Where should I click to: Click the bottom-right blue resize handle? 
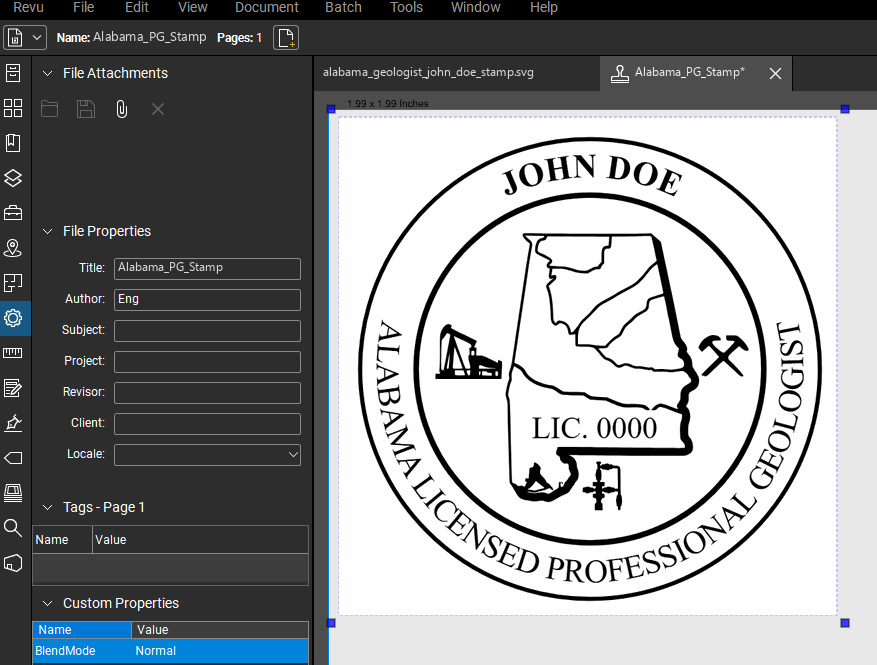click(845, 622)
